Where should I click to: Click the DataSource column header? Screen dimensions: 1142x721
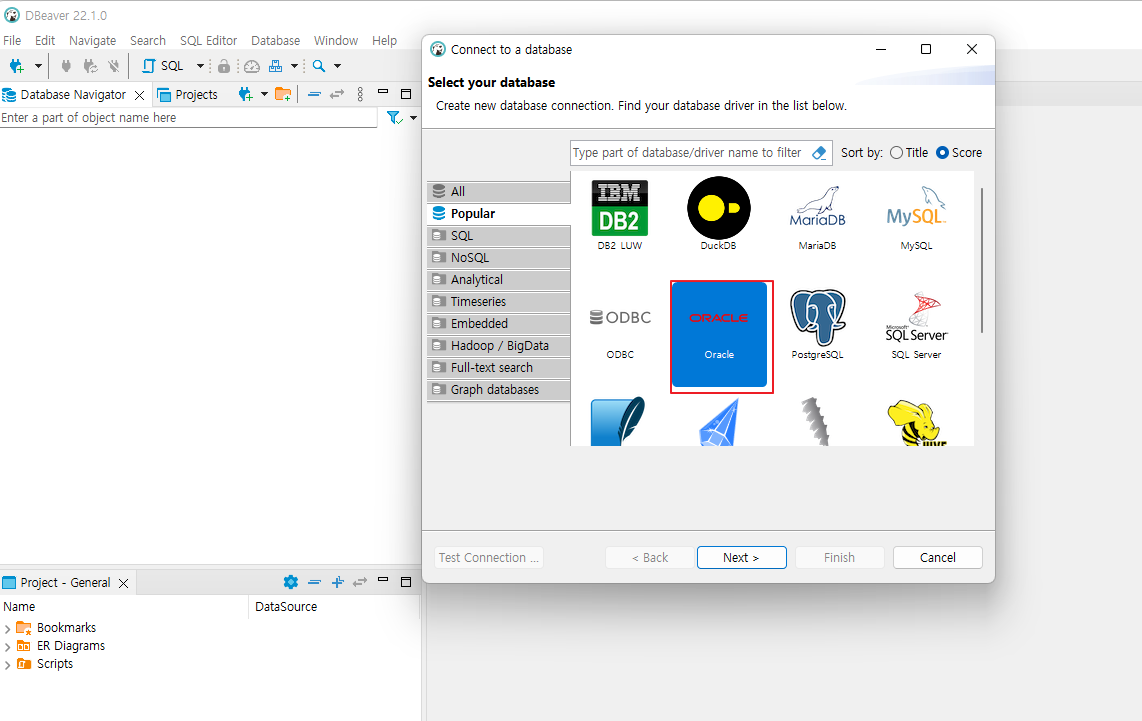point(286,607)
